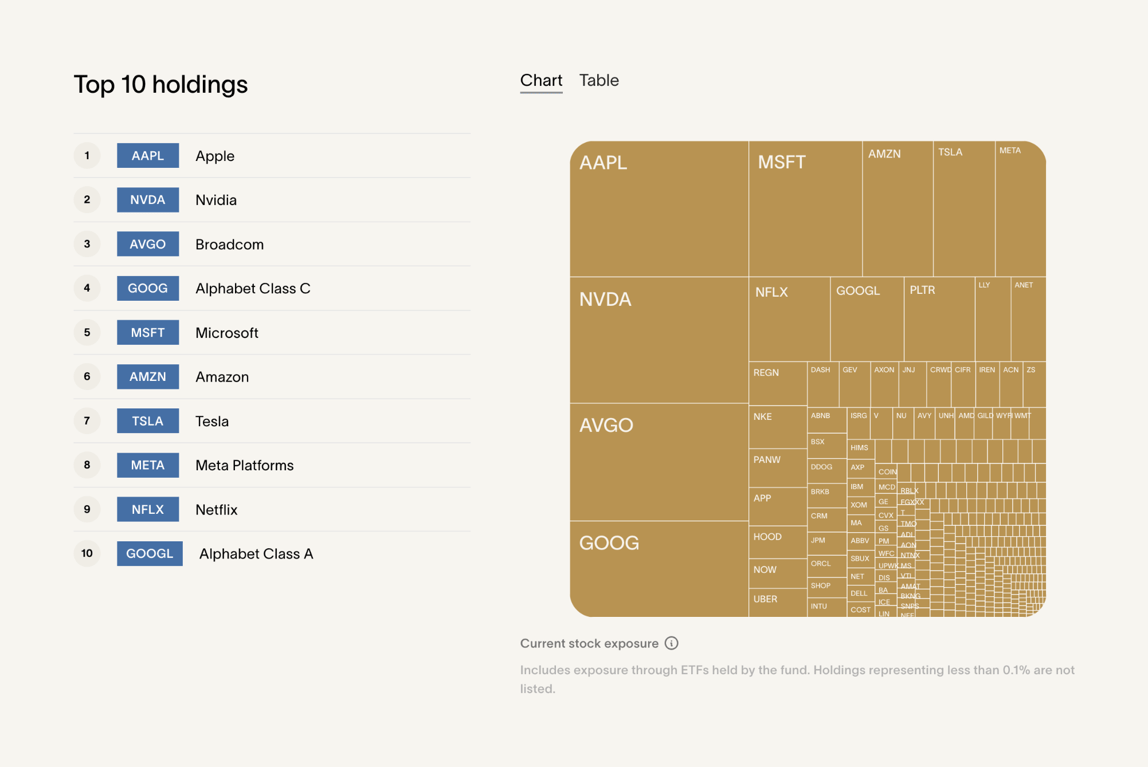This screenshot has height=767, width=1148.
Task: Click the NFLX tile in the treemap
Action: (x=789, y=318)
